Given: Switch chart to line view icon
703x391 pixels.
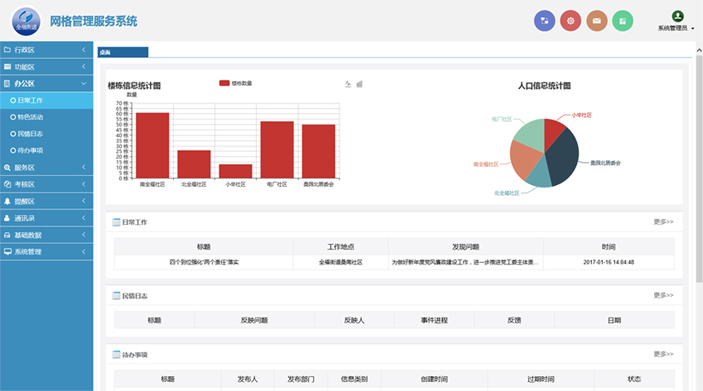Looking at the screenshot, I should (348, 84).
